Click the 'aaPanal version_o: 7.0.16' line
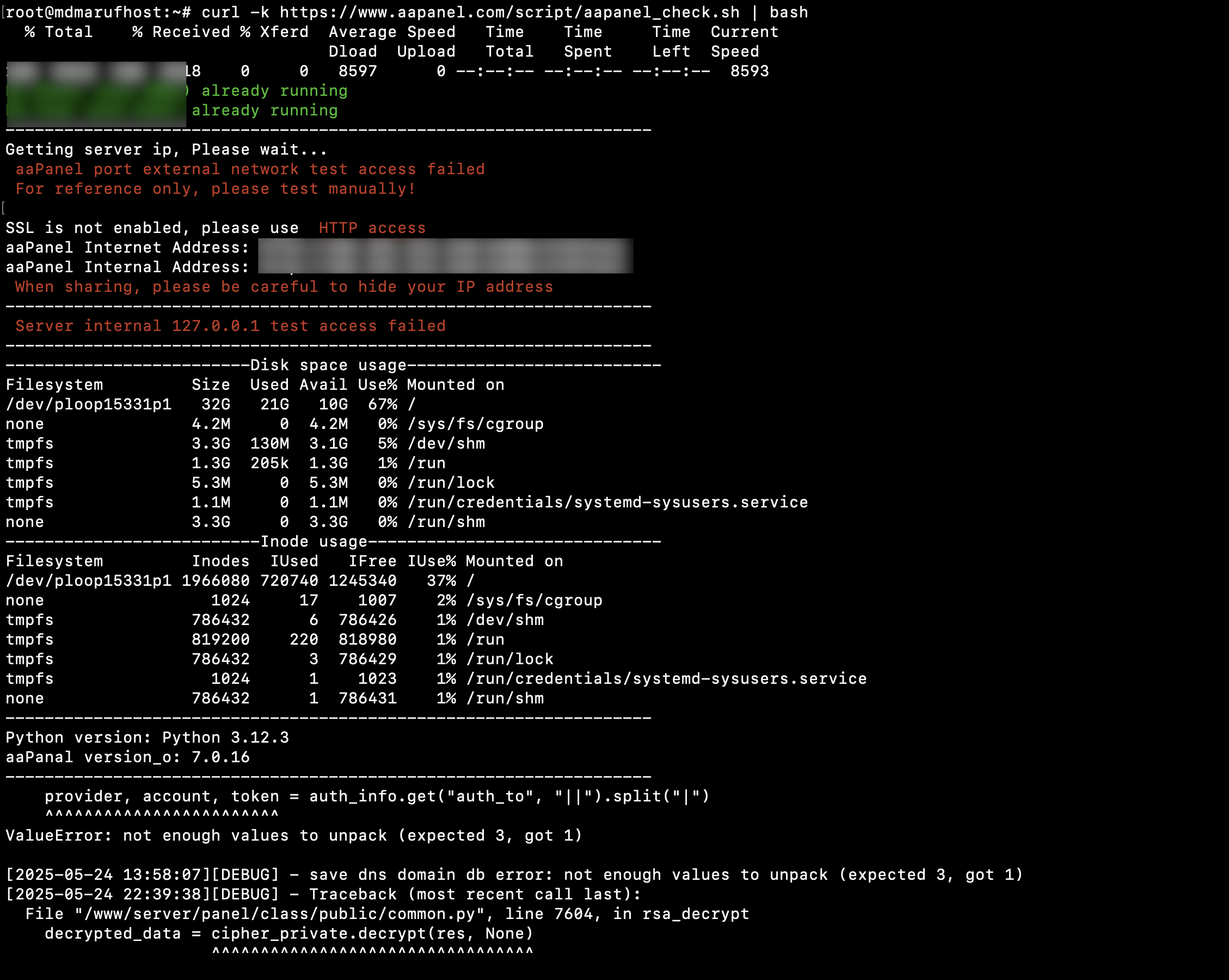This screenshot has width=1229, height=980. click(127, 757)
